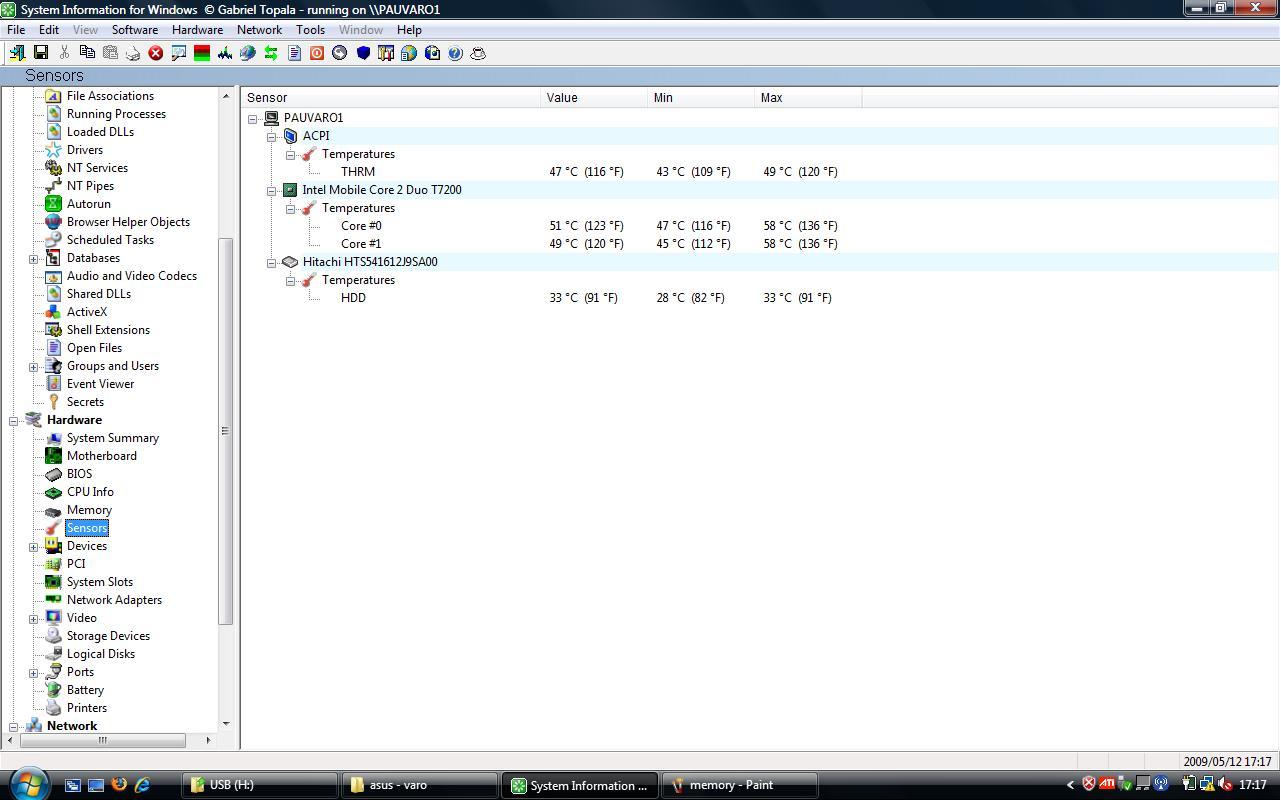Click the ATI tray icon
The width and height of the screenshot is (1281, 800).
pos(1107,784)
